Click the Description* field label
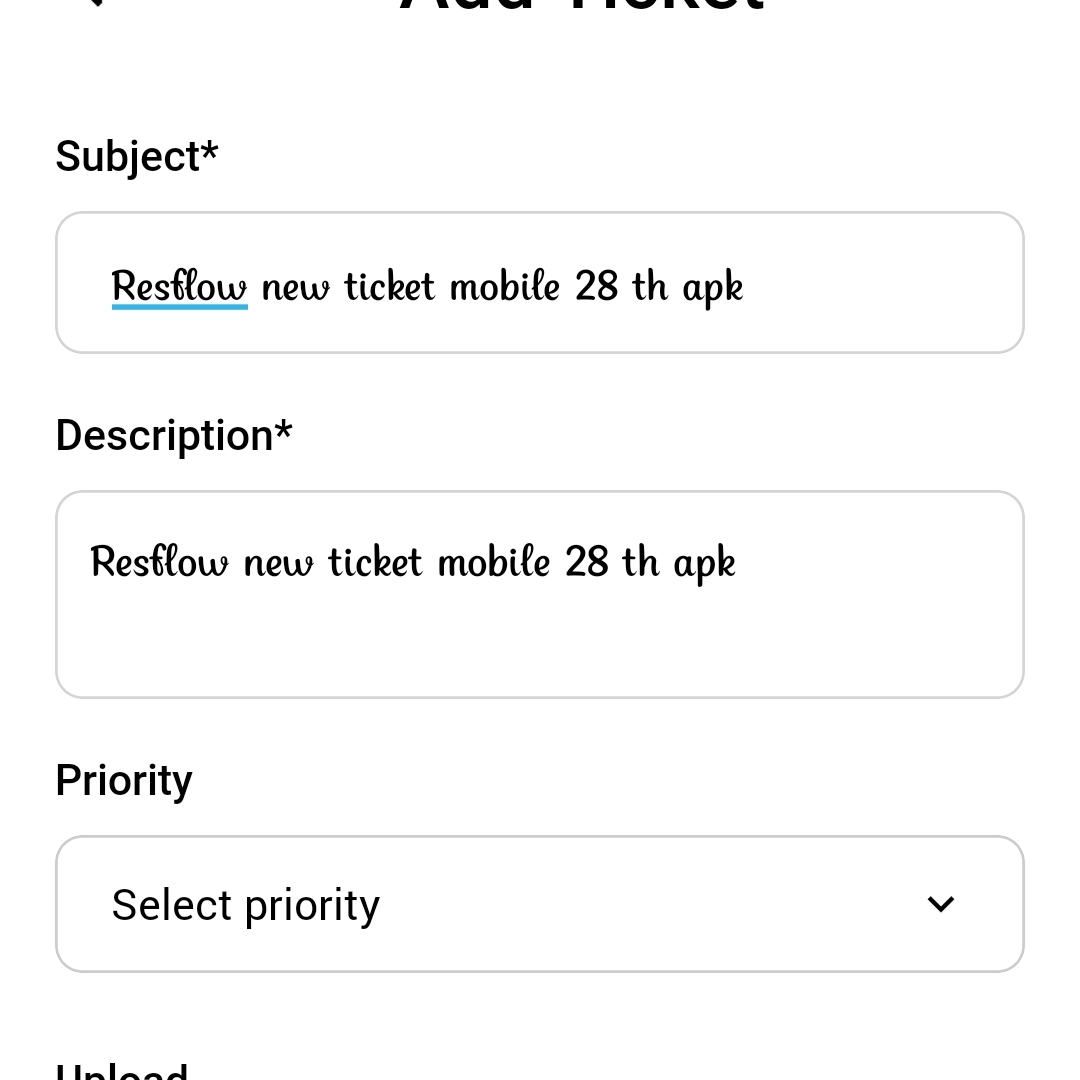 pos(174,436)
